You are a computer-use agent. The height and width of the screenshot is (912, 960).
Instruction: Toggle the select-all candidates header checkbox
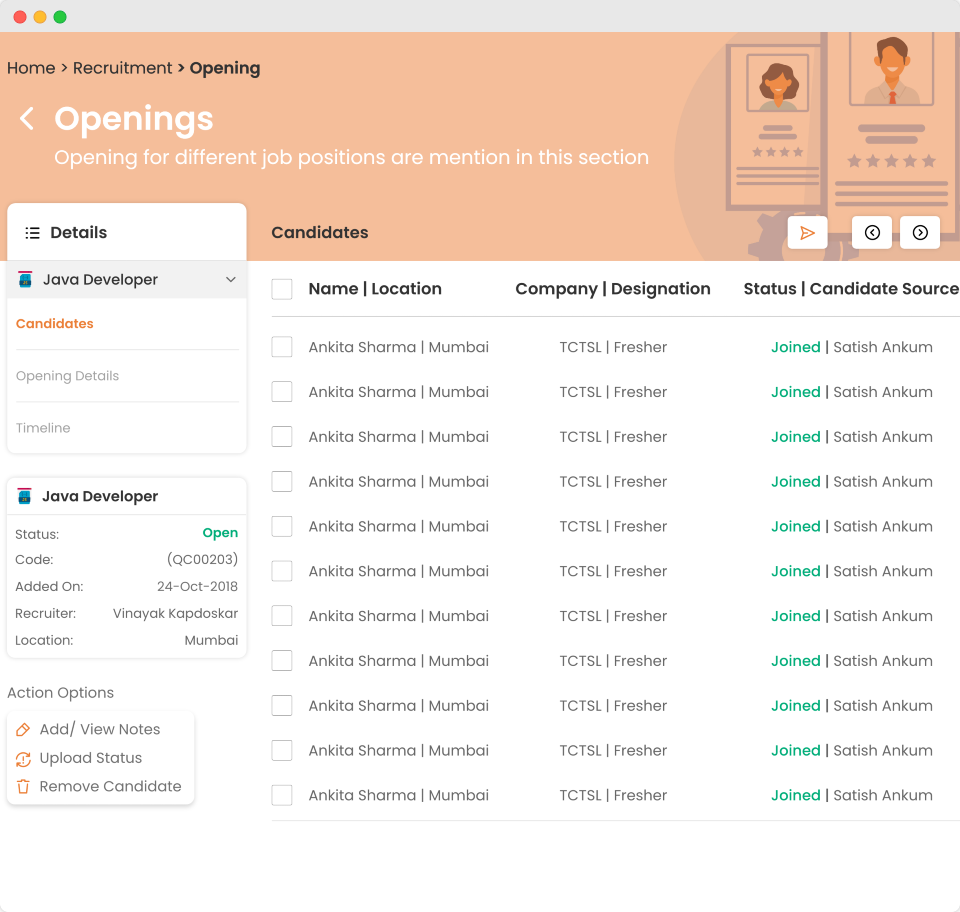tap(282, 289)
